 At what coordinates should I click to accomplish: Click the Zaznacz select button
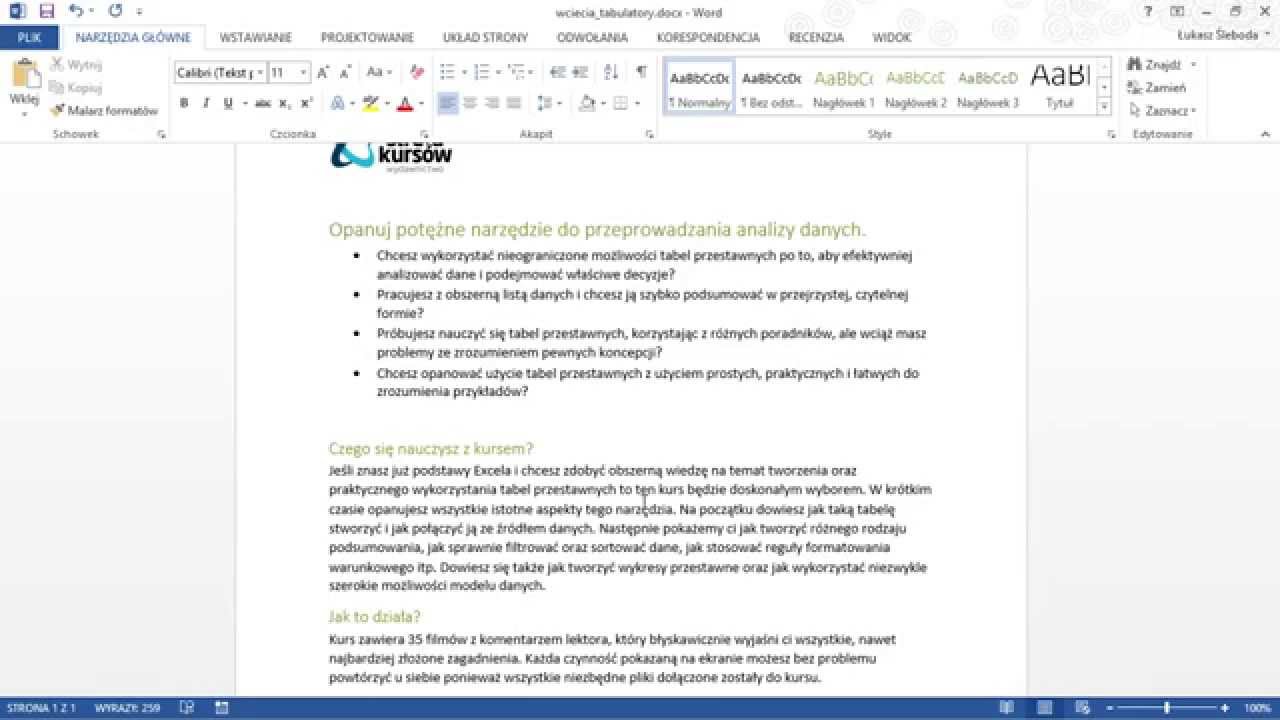[1162, 111]
